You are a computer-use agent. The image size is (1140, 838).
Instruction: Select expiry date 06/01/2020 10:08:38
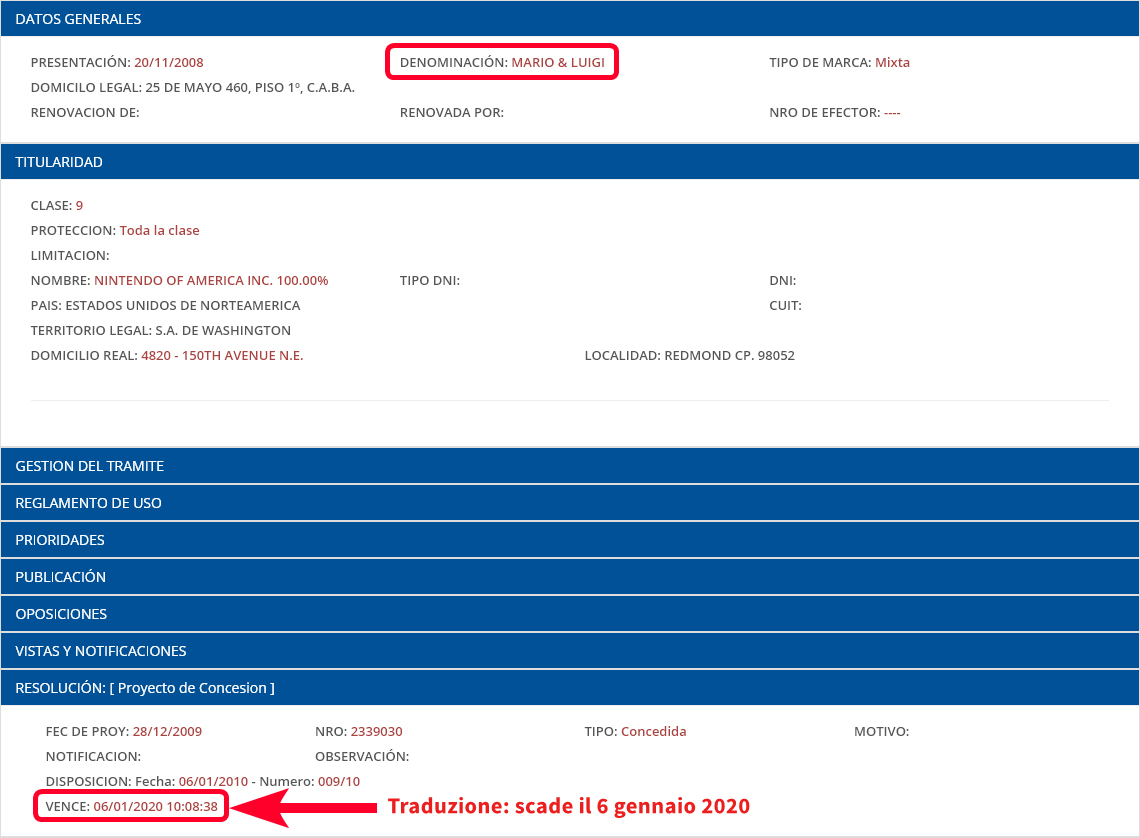click(x=156, y=807)
